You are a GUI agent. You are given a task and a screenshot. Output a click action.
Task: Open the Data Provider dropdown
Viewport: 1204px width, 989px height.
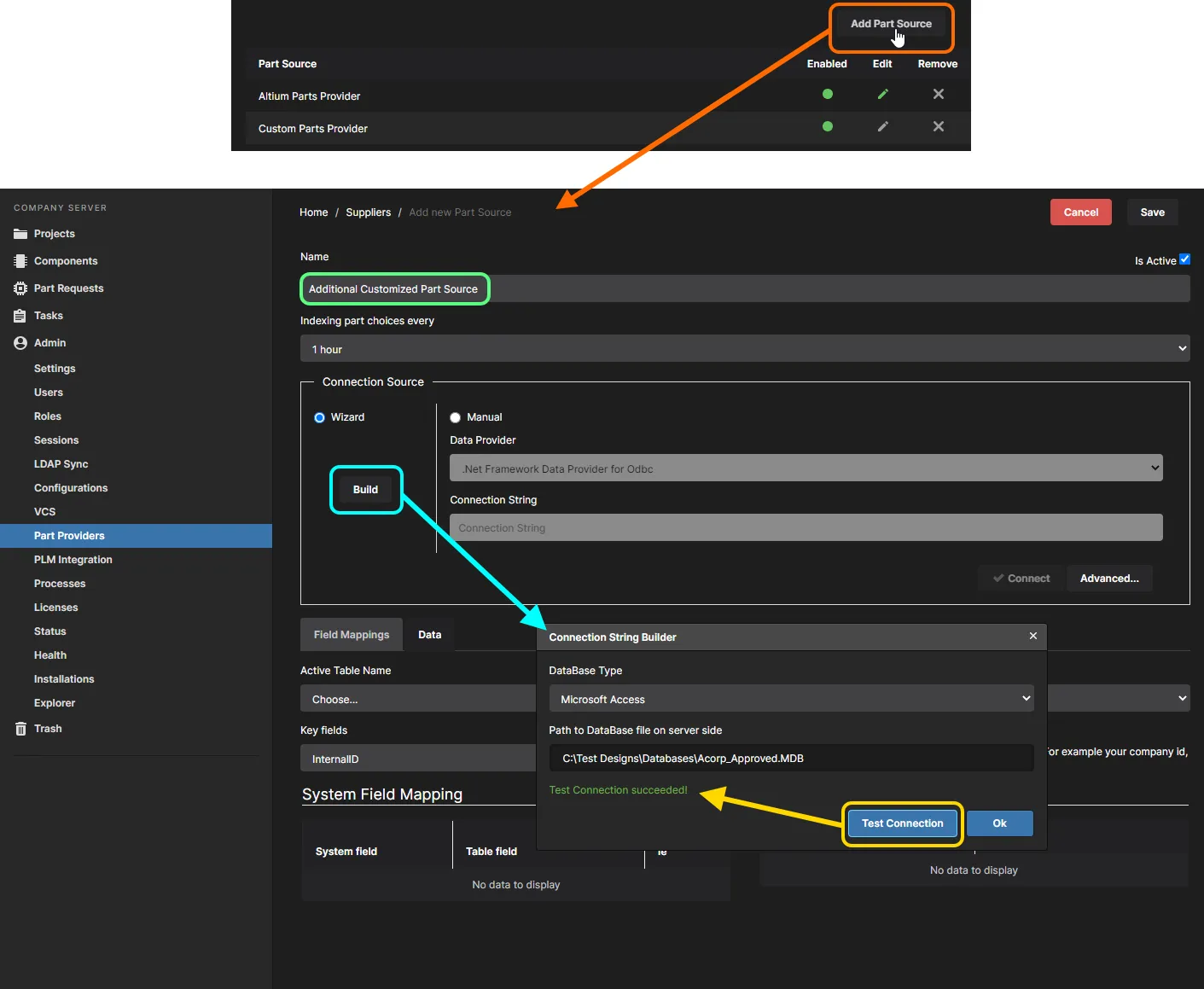point(806,468)
